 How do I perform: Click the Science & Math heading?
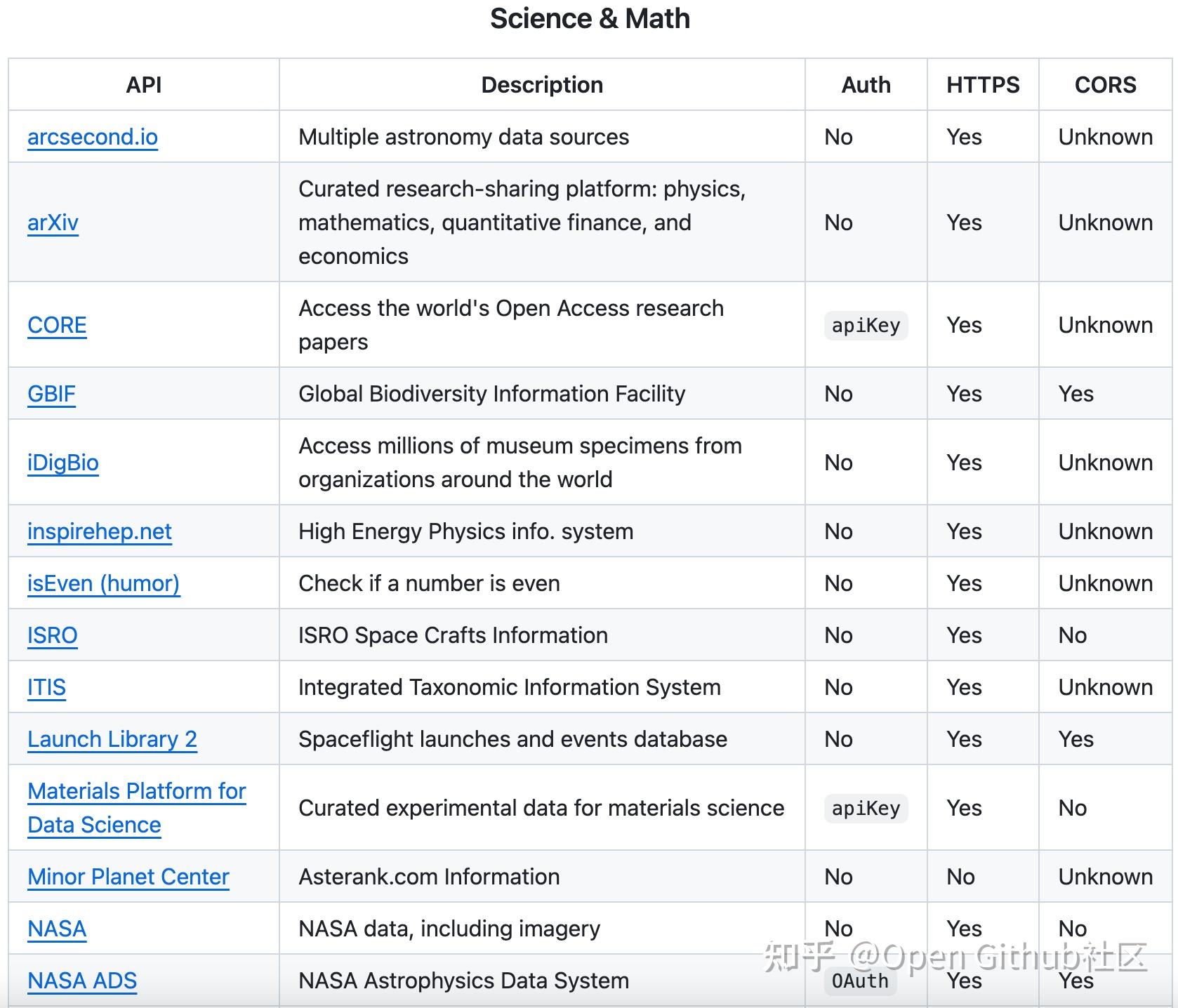(x=590, y=19)
